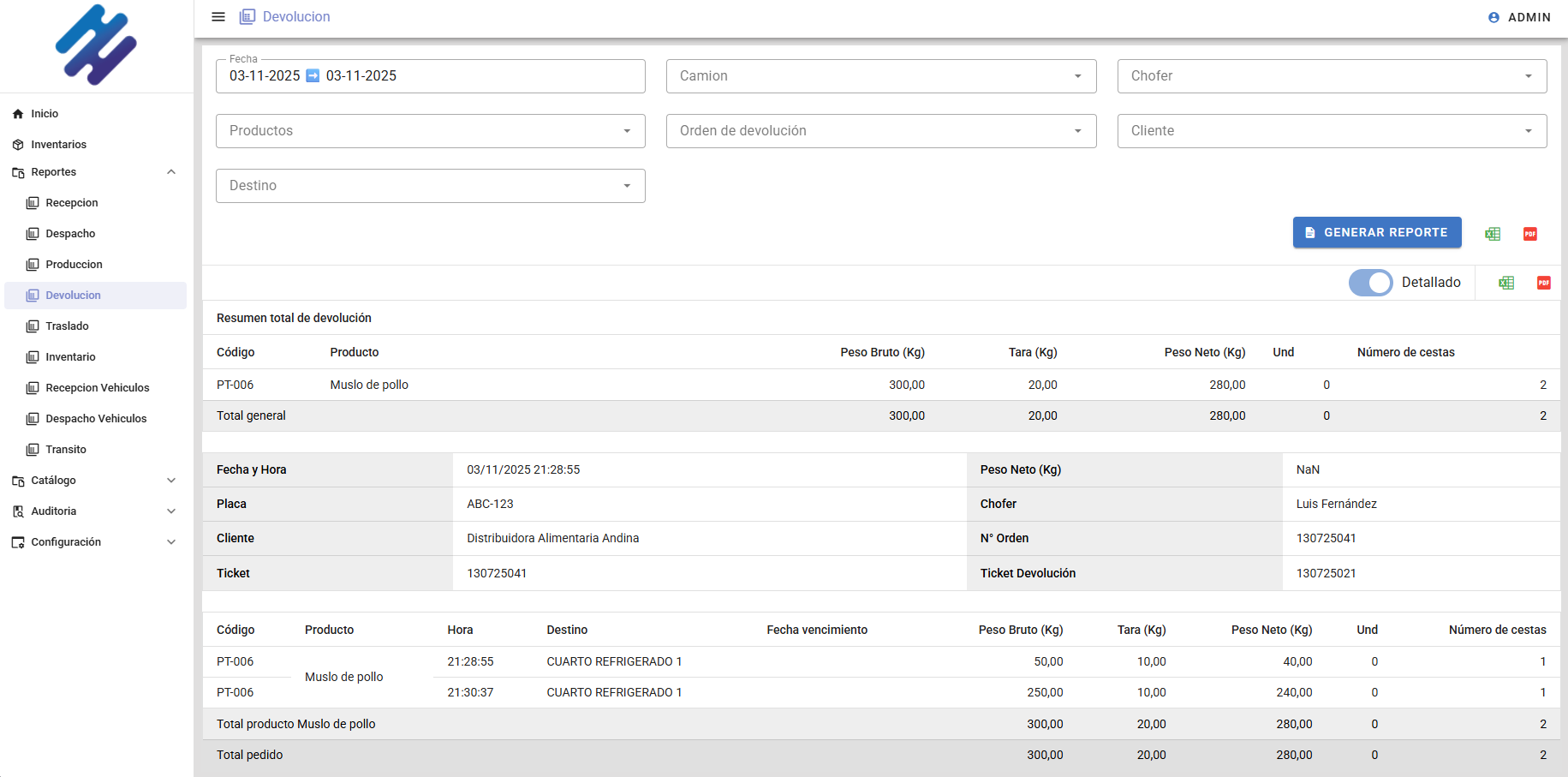The image size is (1568, 777).
Task: Click the ADMIN user account icon
Action: tap(1494, 17)
